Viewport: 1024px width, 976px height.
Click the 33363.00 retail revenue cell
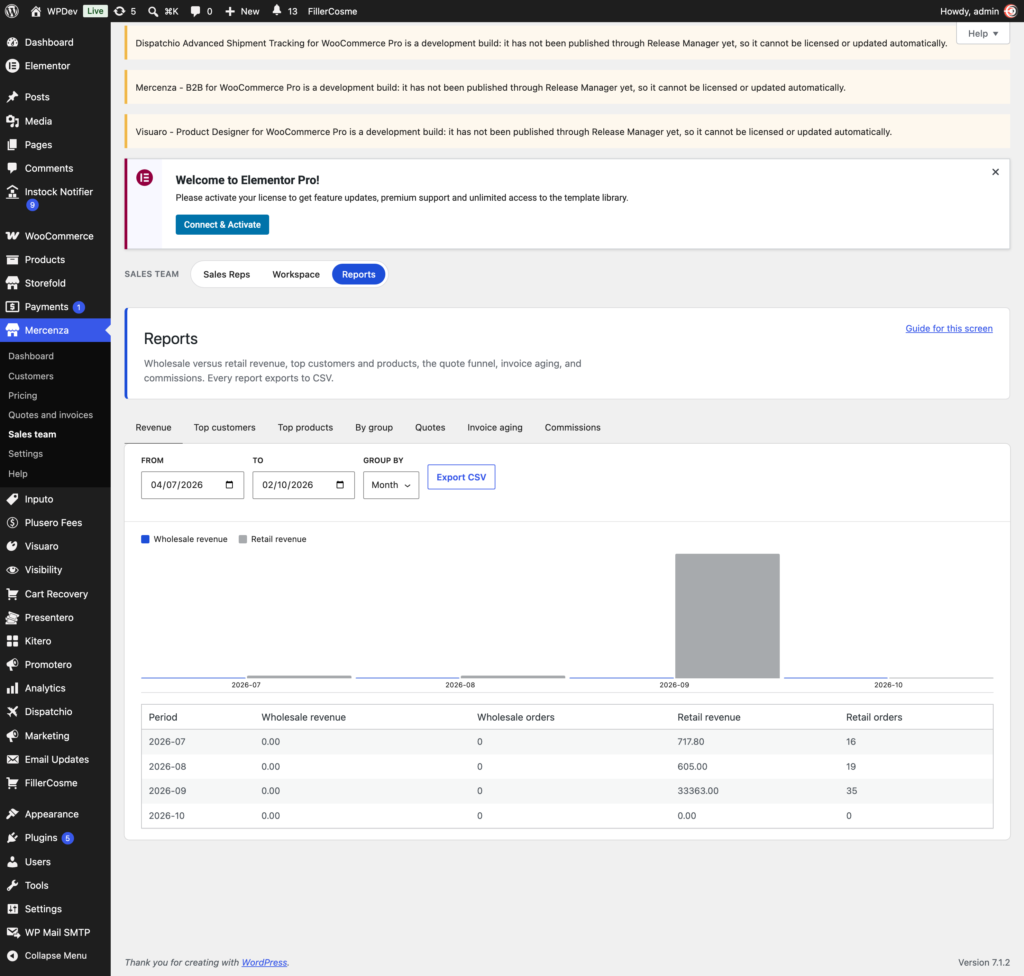(x=697, y=790)
